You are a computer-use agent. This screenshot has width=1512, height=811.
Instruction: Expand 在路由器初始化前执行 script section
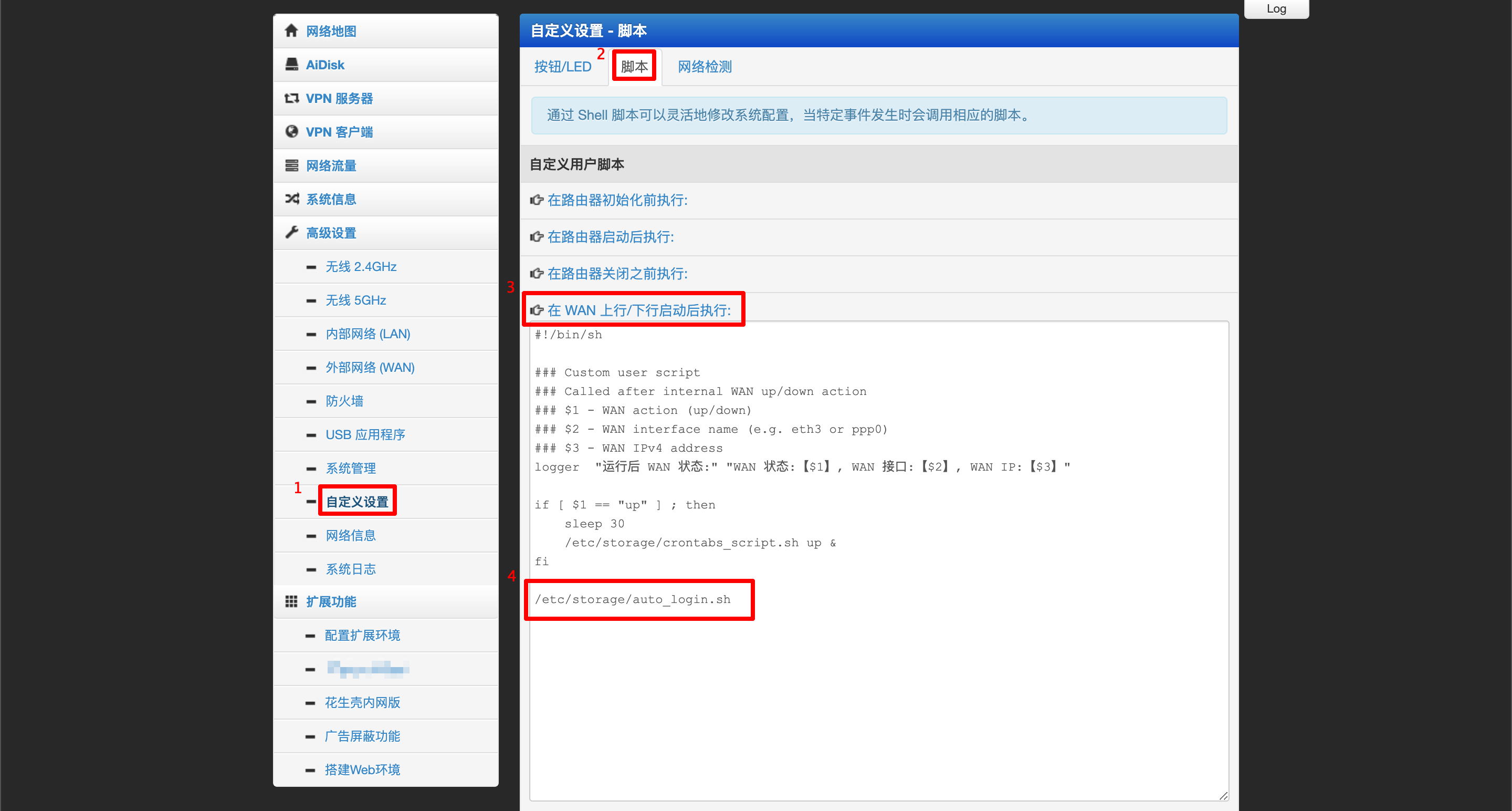(617, 200)
